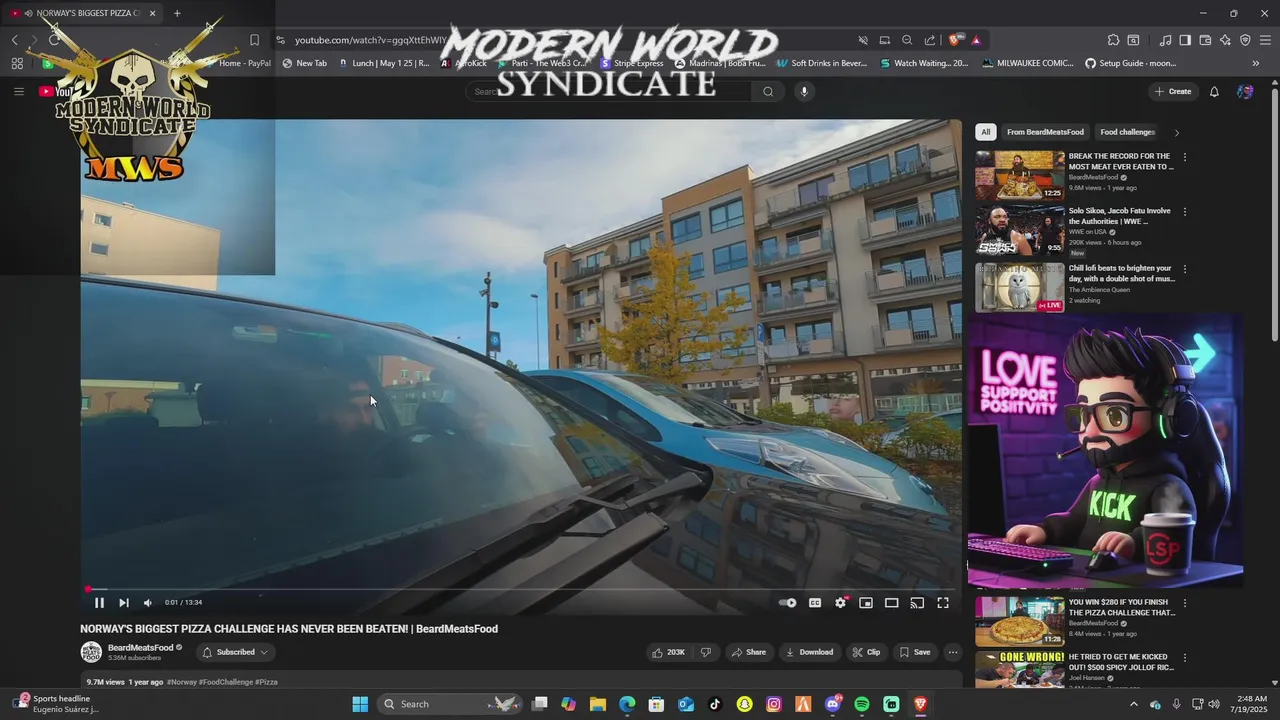1280x720 pixels.
Task: Open options for Break the Record video
Action: pyautogui.click(x=1185, y=157)
